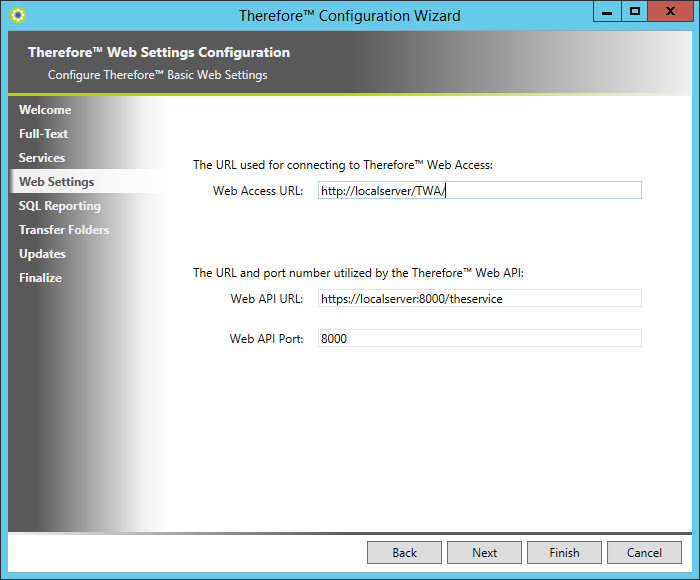Click the Finish button

click(564, 552)
